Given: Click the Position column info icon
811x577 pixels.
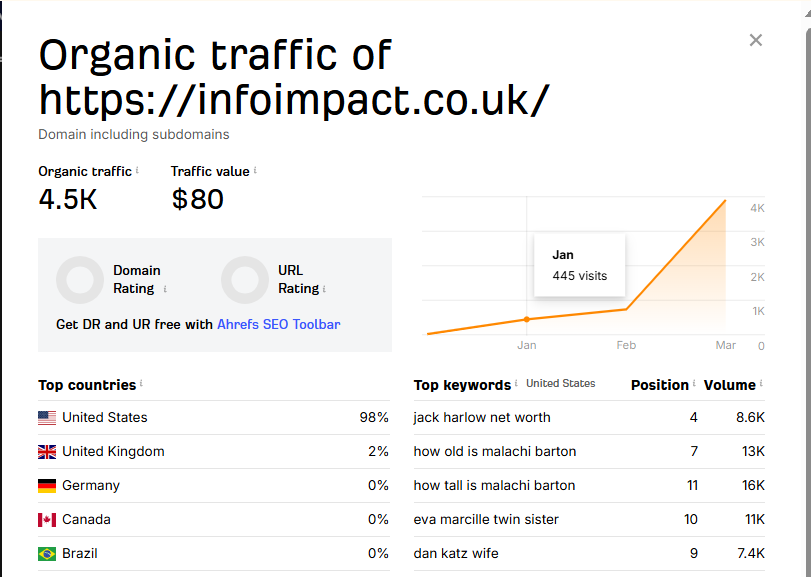Looking at the screenshot, I should 694,383.
